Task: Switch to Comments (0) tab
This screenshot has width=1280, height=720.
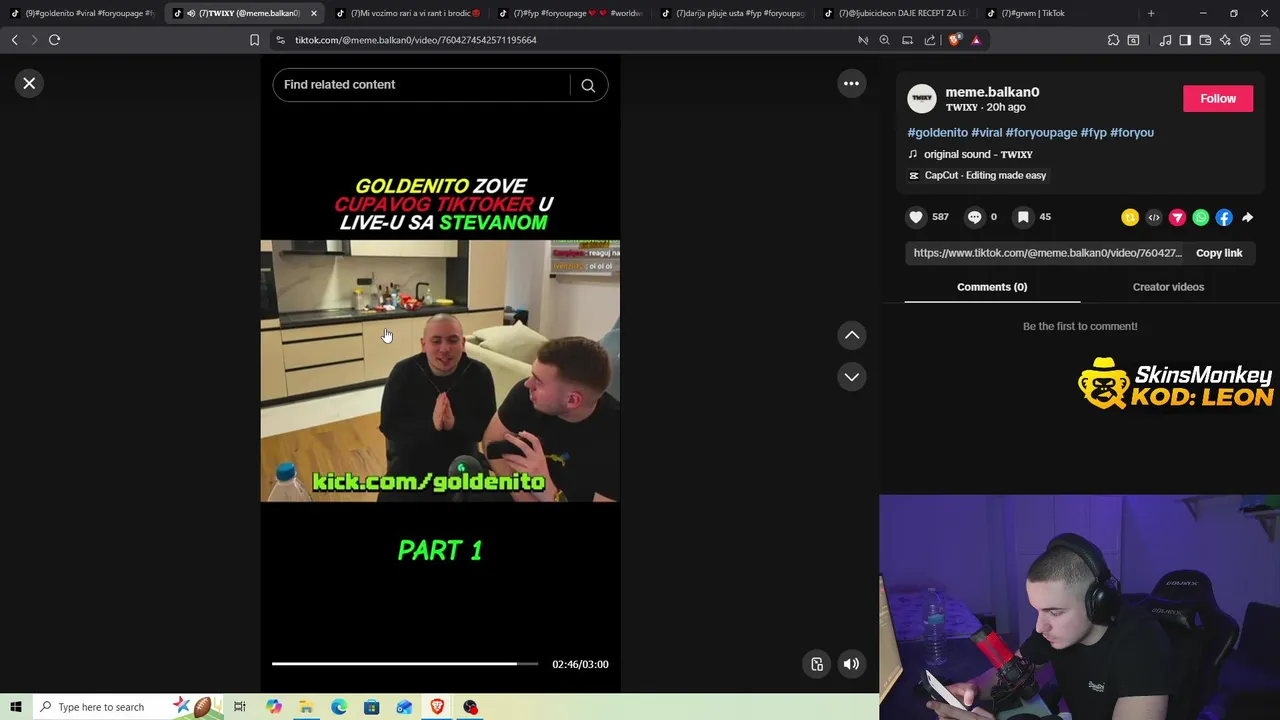Action: (x=992, y=287)
